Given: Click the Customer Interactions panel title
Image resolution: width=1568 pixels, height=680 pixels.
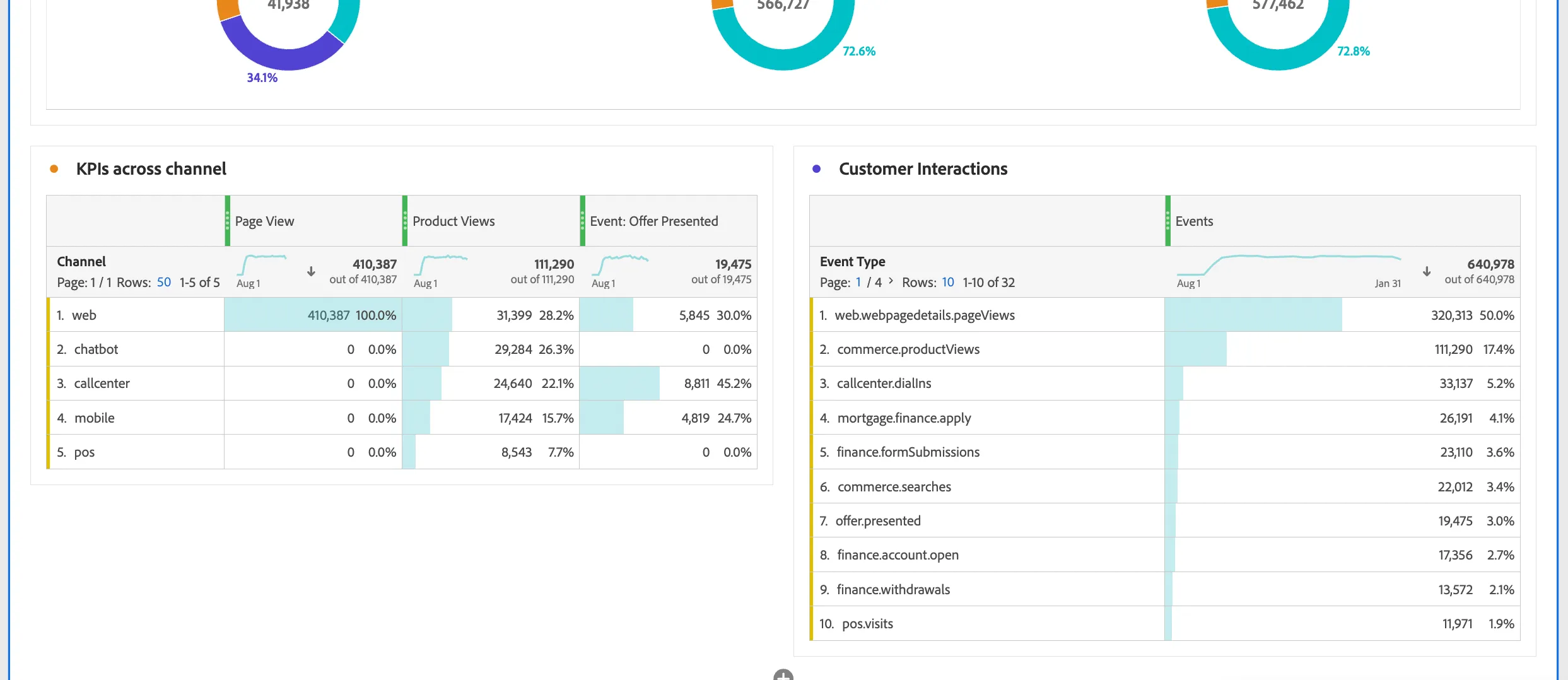Looking at the screenshot, I should (x=923, y=169).
